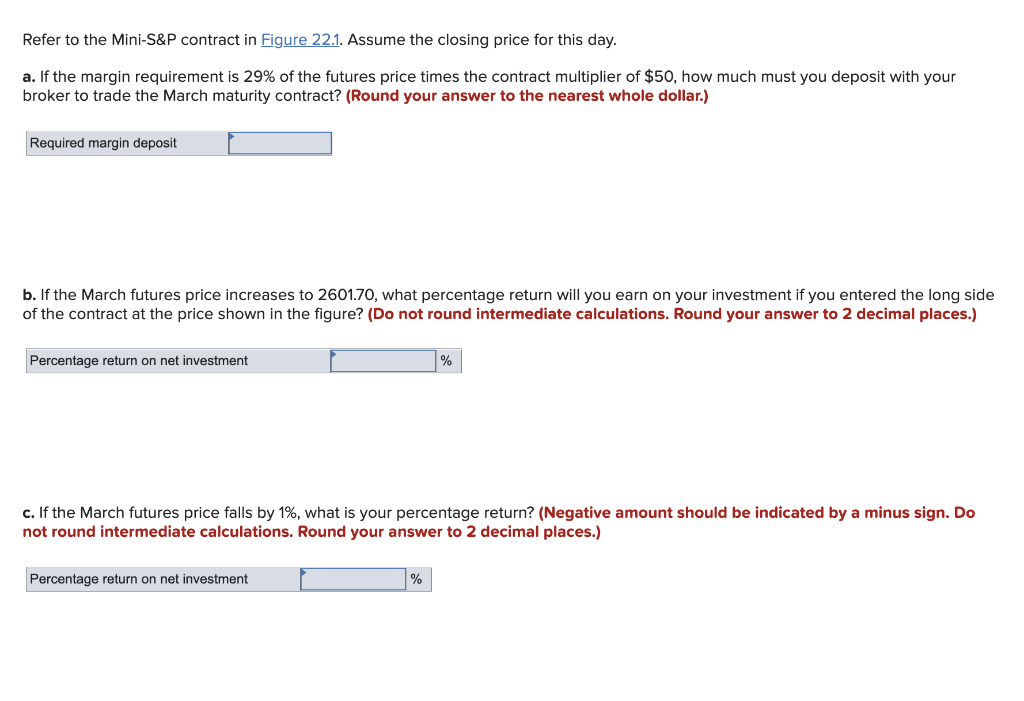Click the red rounding instruction in part a
The image size is (1024, 701).
point(527,95)
